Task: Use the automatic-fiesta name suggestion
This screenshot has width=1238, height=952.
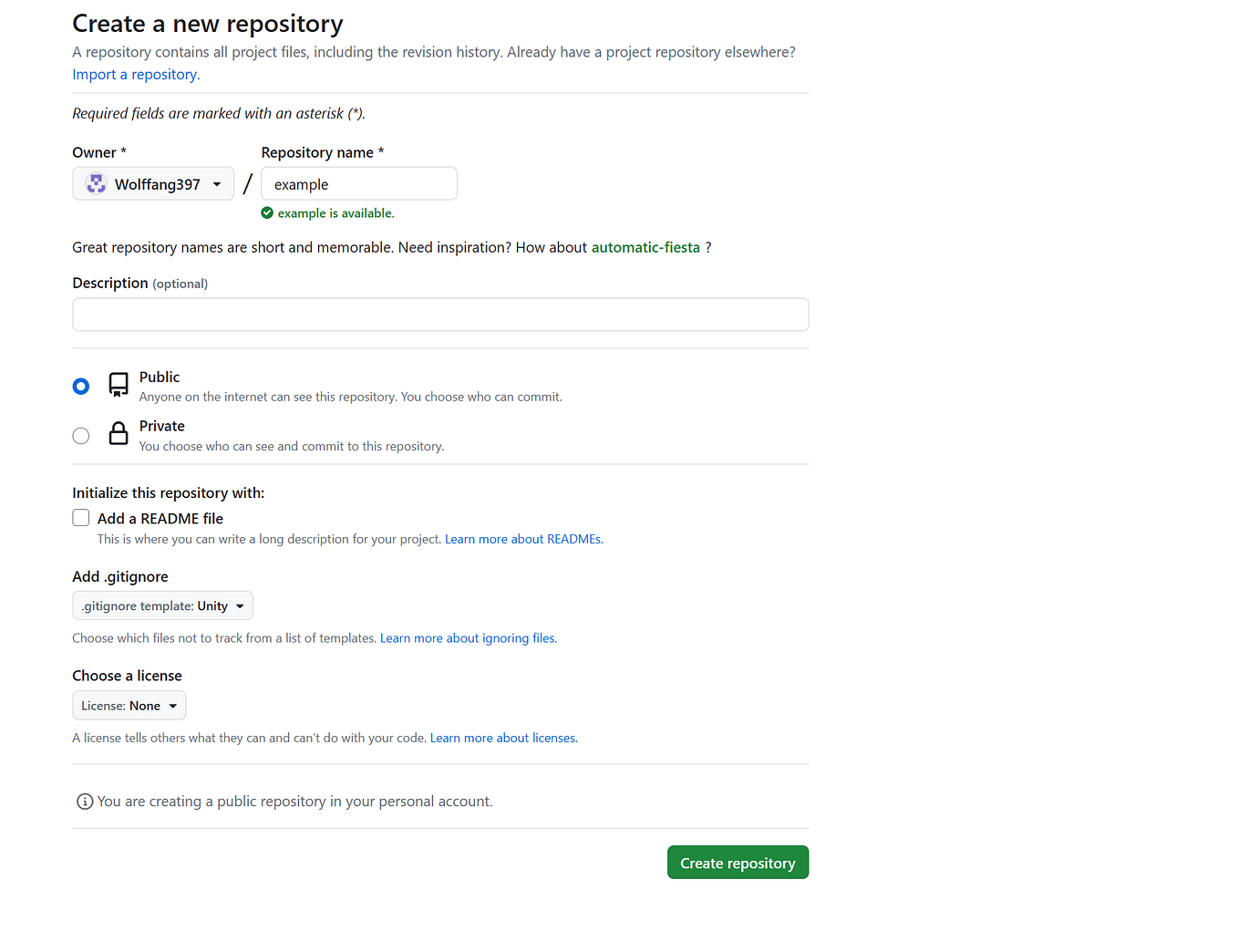Action: pyautogui.click(x=645, y=248)
